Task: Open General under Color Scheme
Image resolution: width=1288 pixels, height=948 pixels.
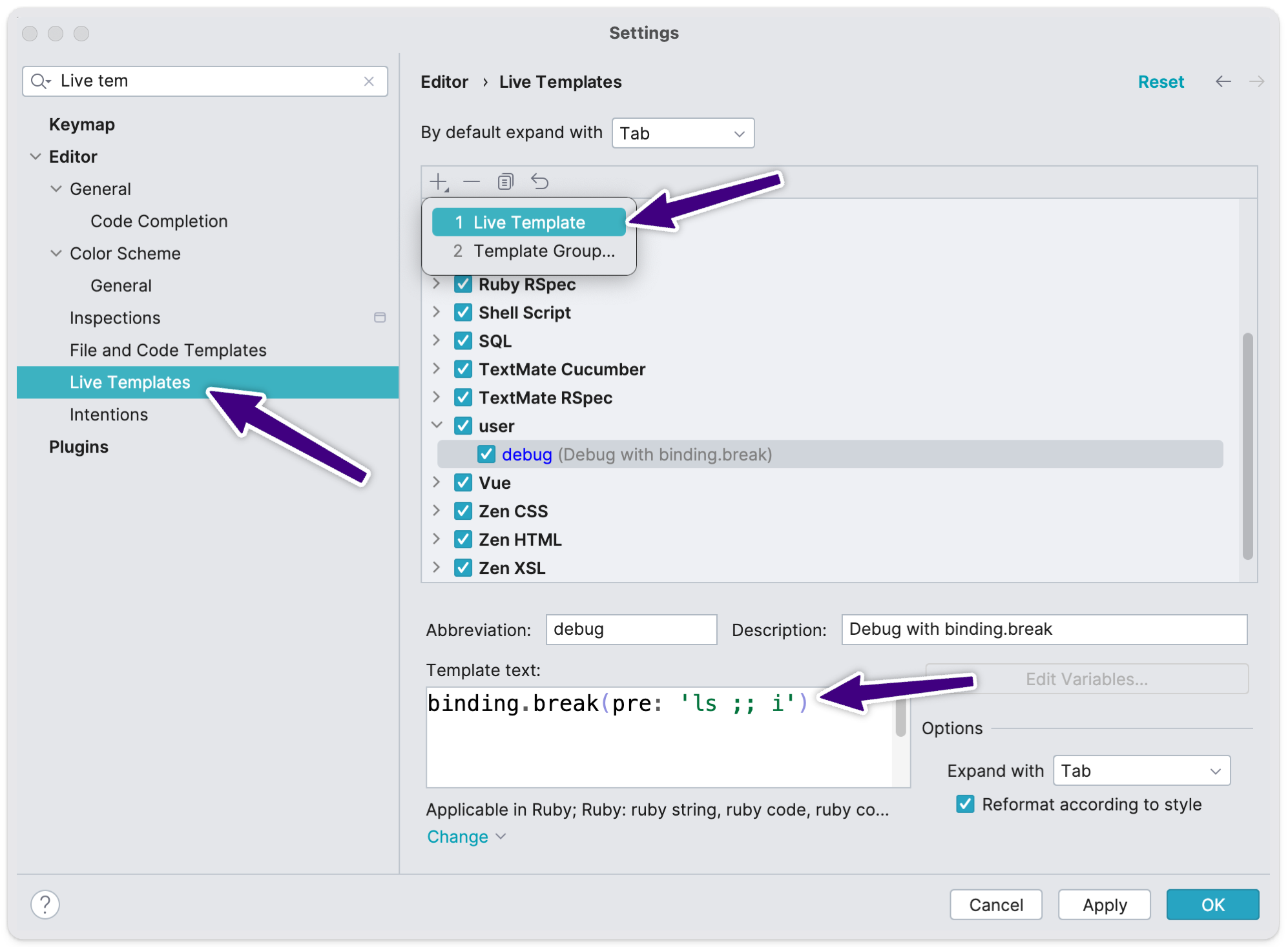Action: pyautogui.click(x=121, y=286)
